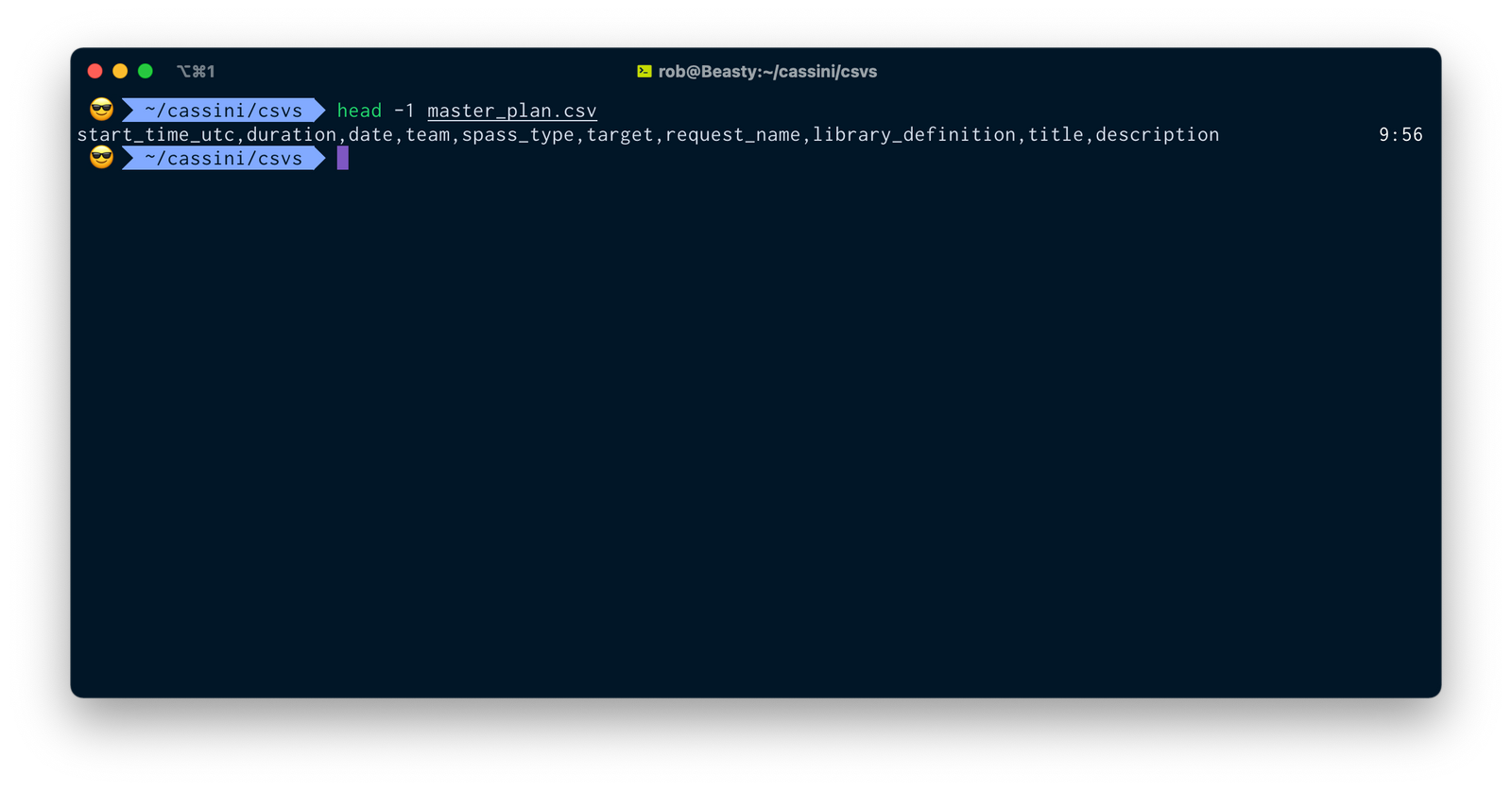Click the underlined master_plan.csv filename
The width and height of the screenshot is (1512, 791).
tap(511, 111)
